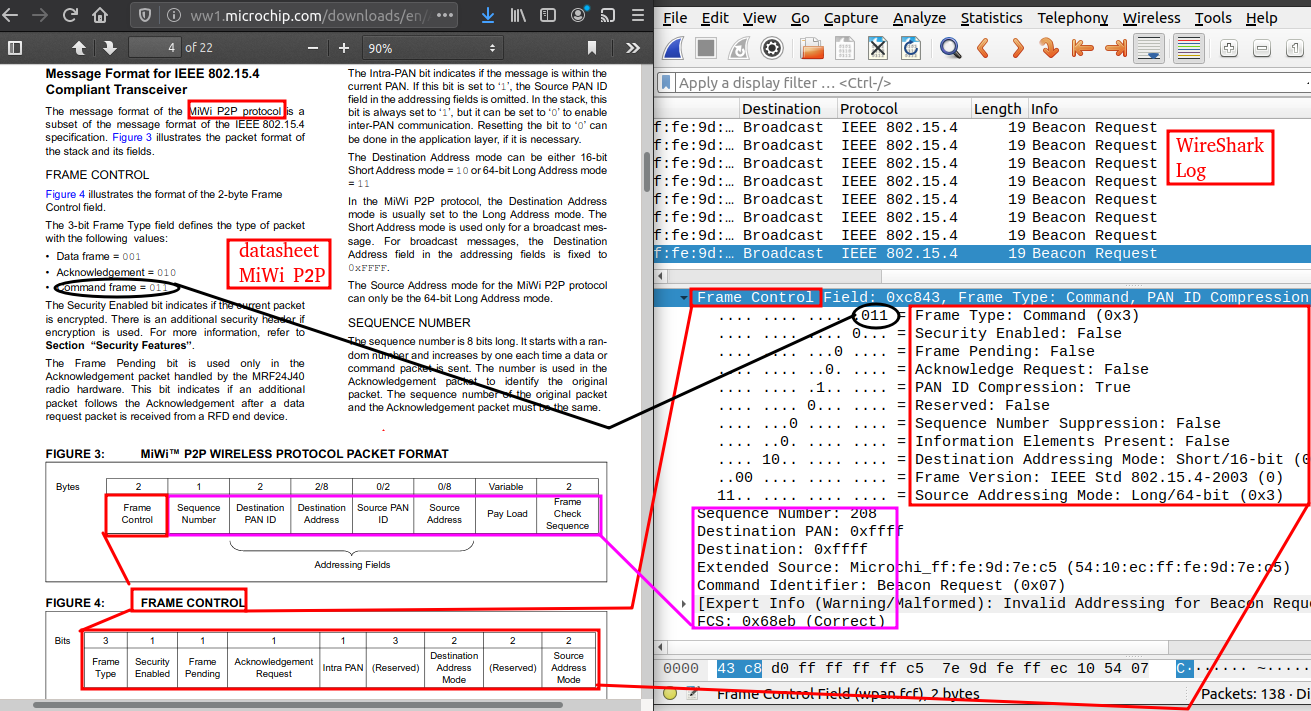Open Firefox downloads arrow icon
This screenshot has width=1311, height=711.
pos(487,16)
